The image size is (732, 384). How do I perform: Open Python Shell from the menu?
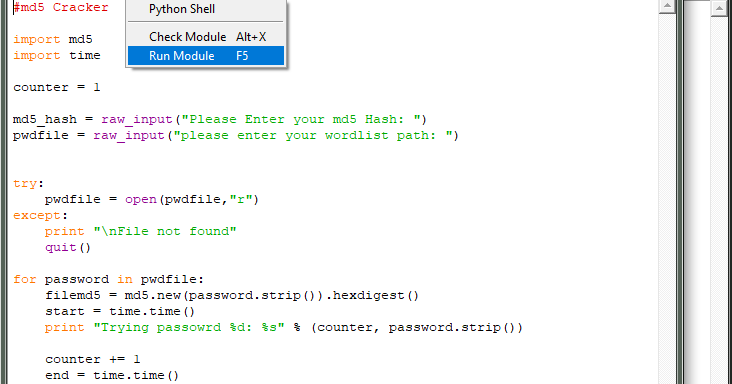(205, 9)
